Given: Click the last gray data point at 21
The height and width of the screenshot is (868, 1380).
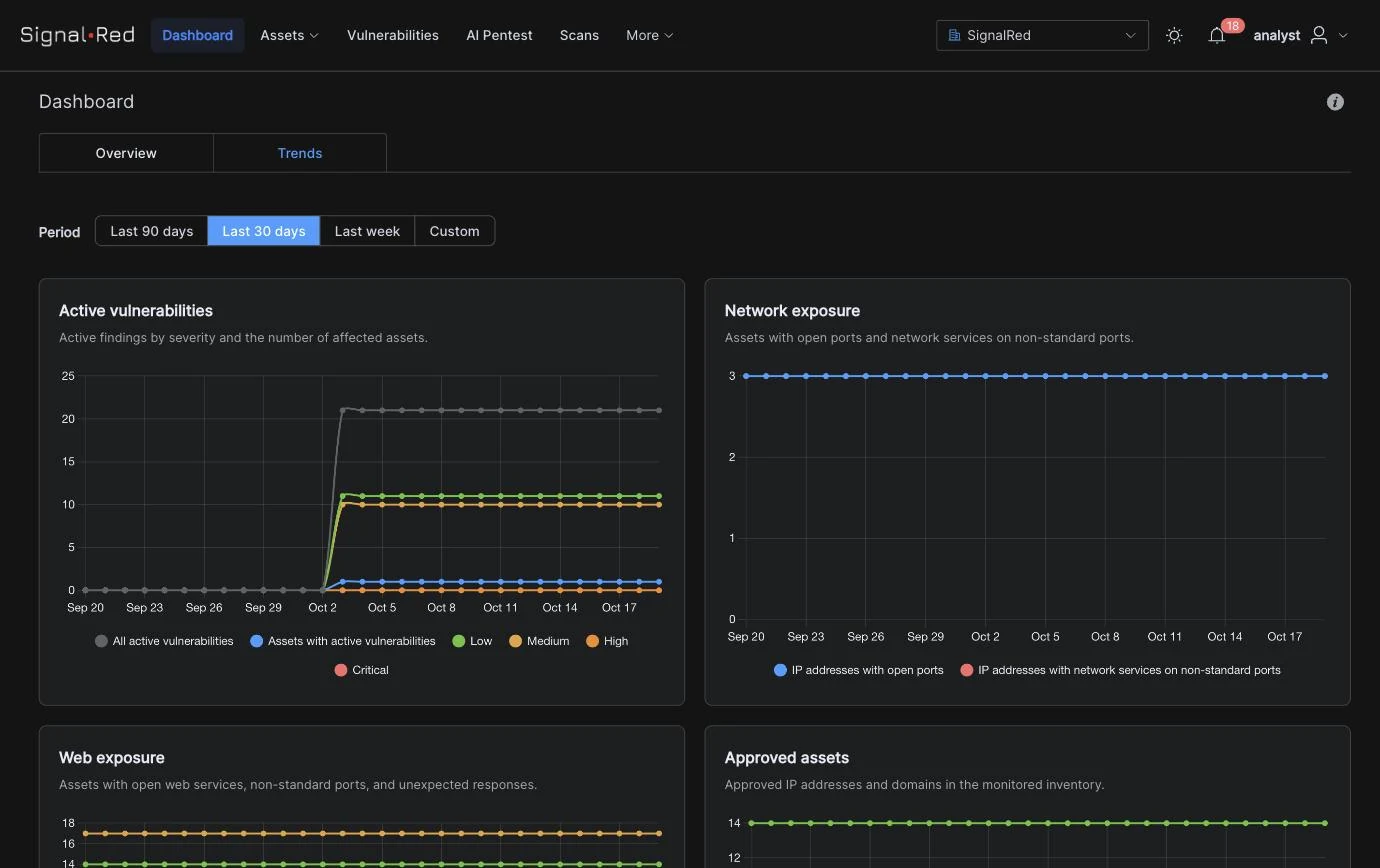Looking at the screenshot, I should point(659,410).
